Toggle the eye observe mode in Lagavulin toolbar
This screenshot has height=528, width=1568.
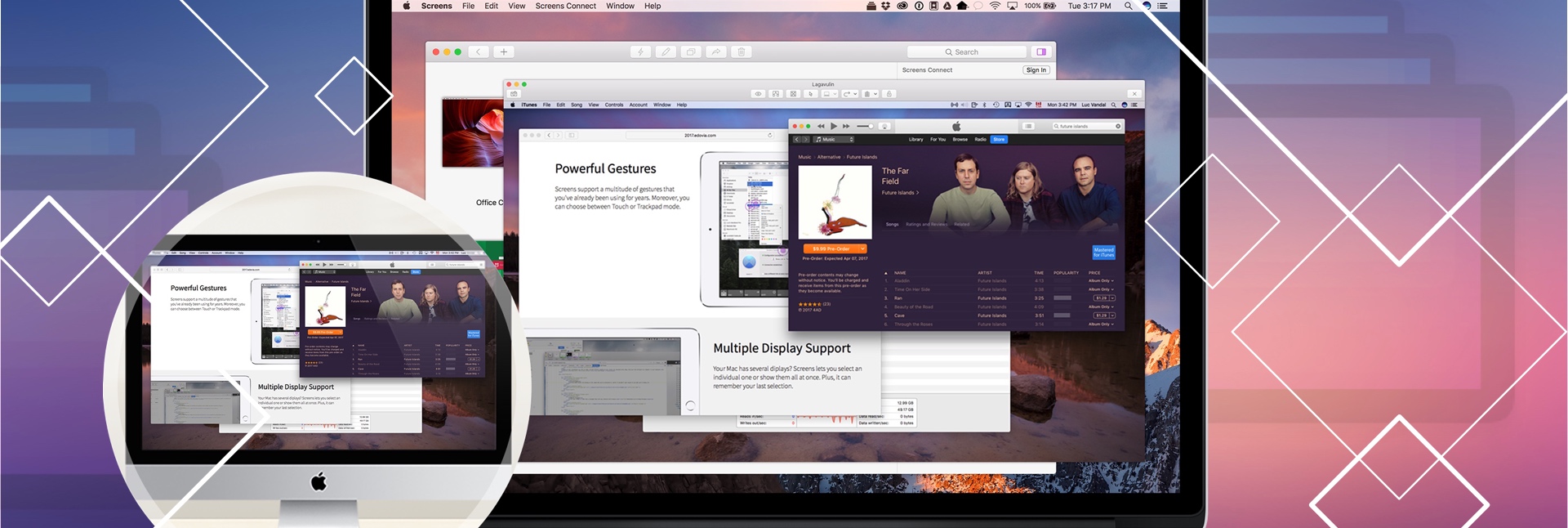click(x=758, y=94)
